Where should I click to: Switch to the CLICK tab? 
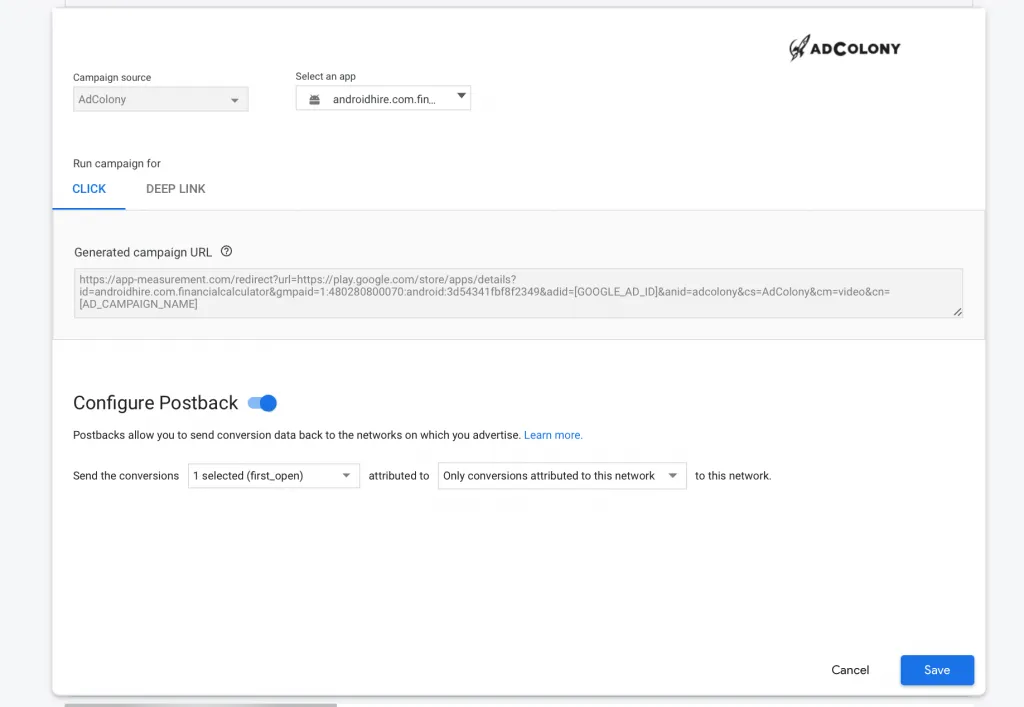pyautogui.click(x=89, y=189)
